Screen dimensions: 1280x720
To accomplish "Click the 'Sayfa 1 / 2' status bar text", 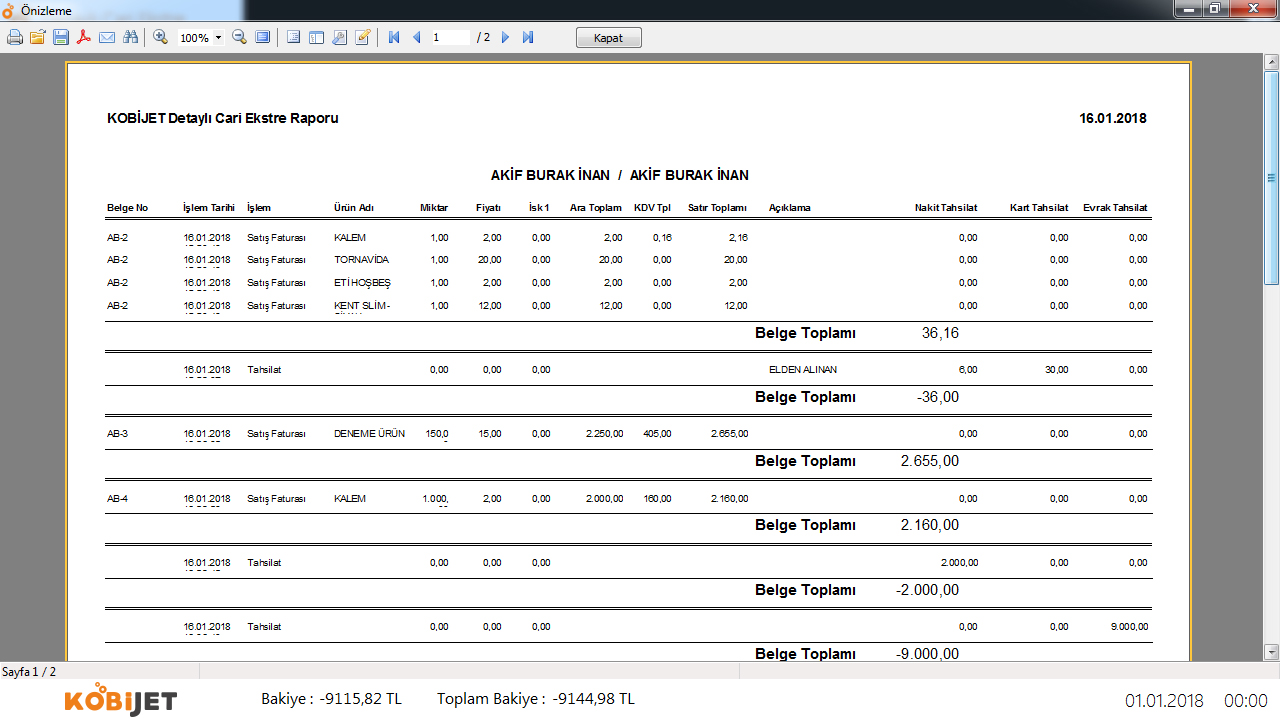I will 29,672.
